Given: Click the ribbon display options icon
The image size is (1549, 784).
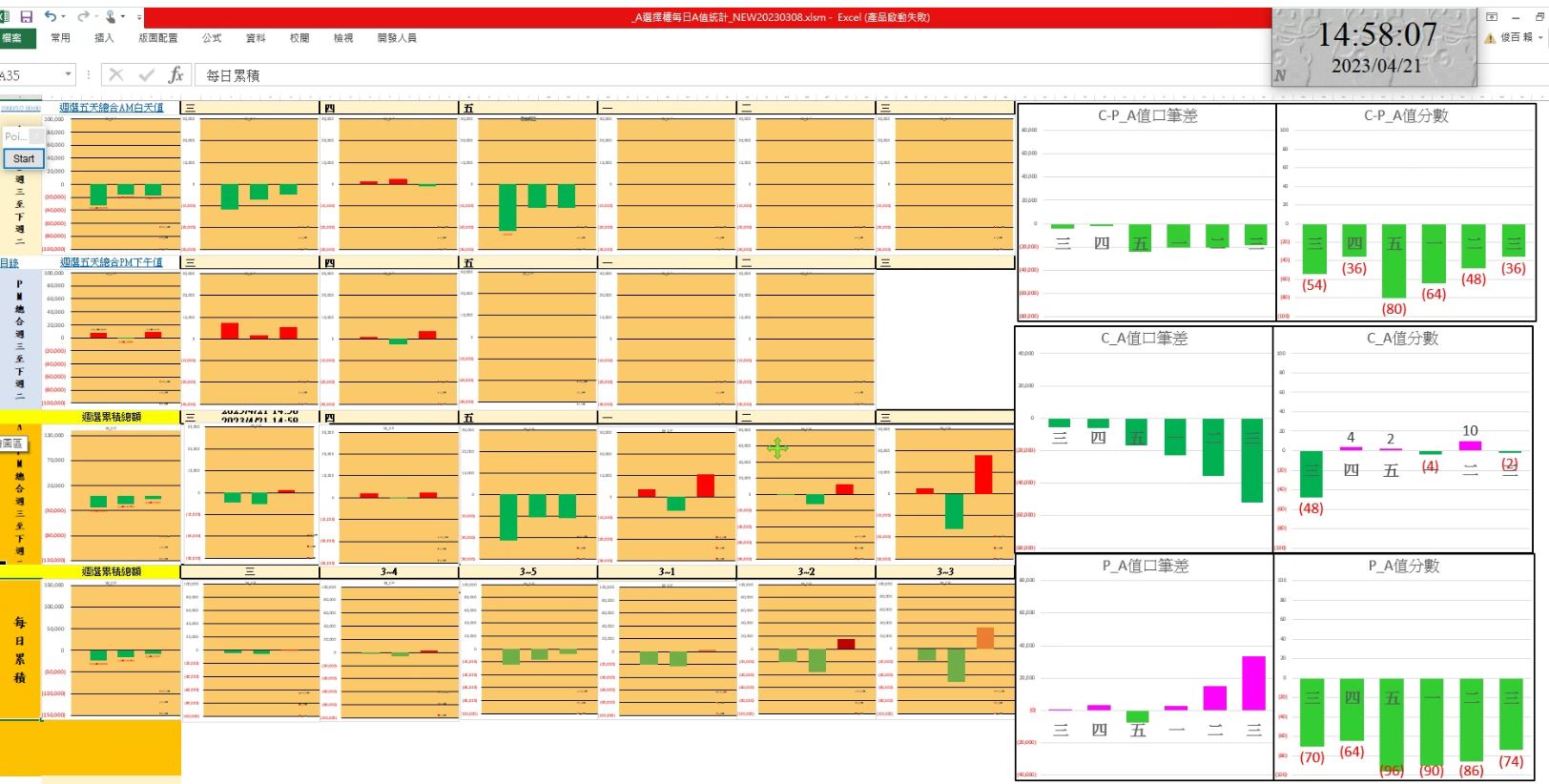Looking at the screenshot, I should (1492, 17).
